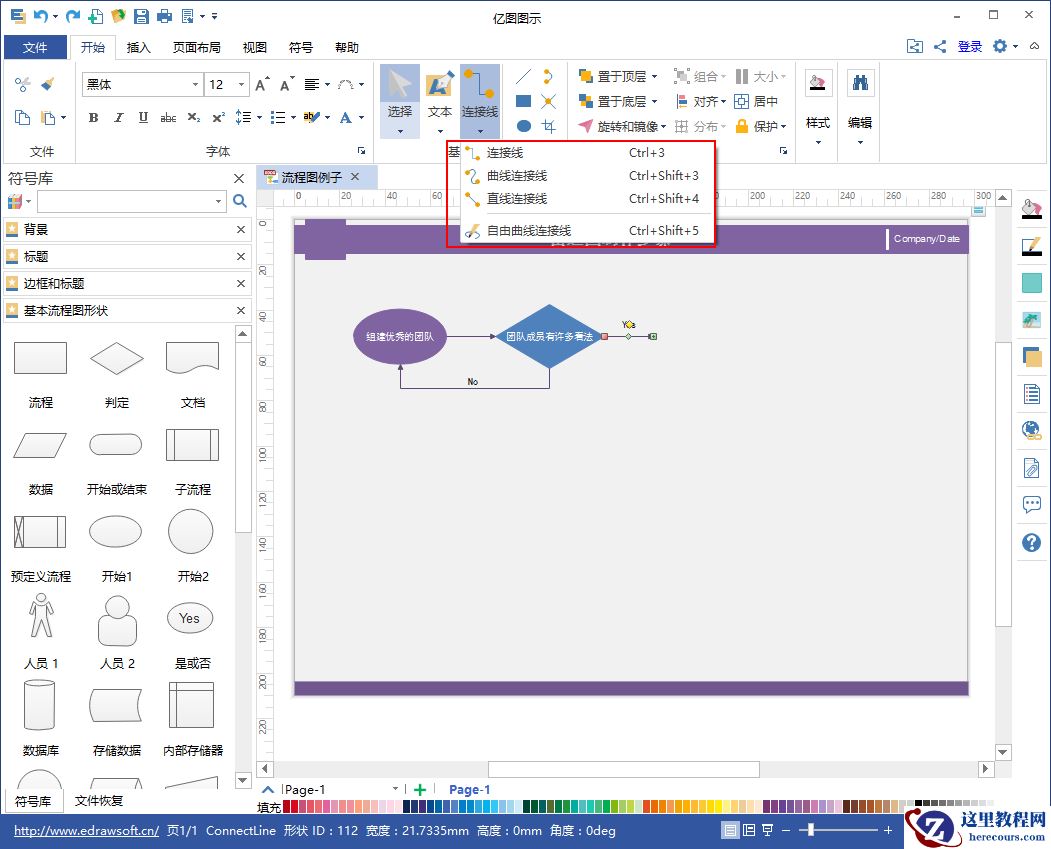The width and height of the screenshot is (1051, 849).
Task: Activate the 选择 pointer tool
Action: coord(399,101)
